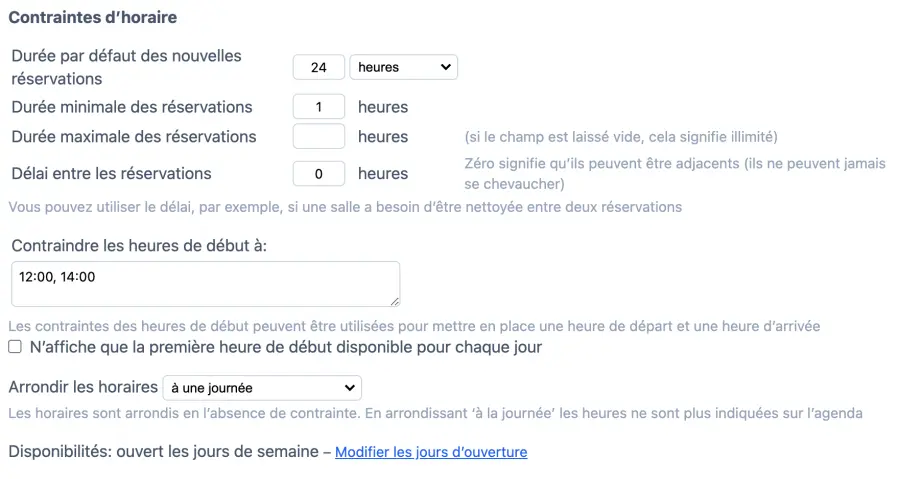Click the hint about leaving the field empty meaning unlimited
Screen dimensions: 900x479
pyautogui.click(x=620, y=137)
